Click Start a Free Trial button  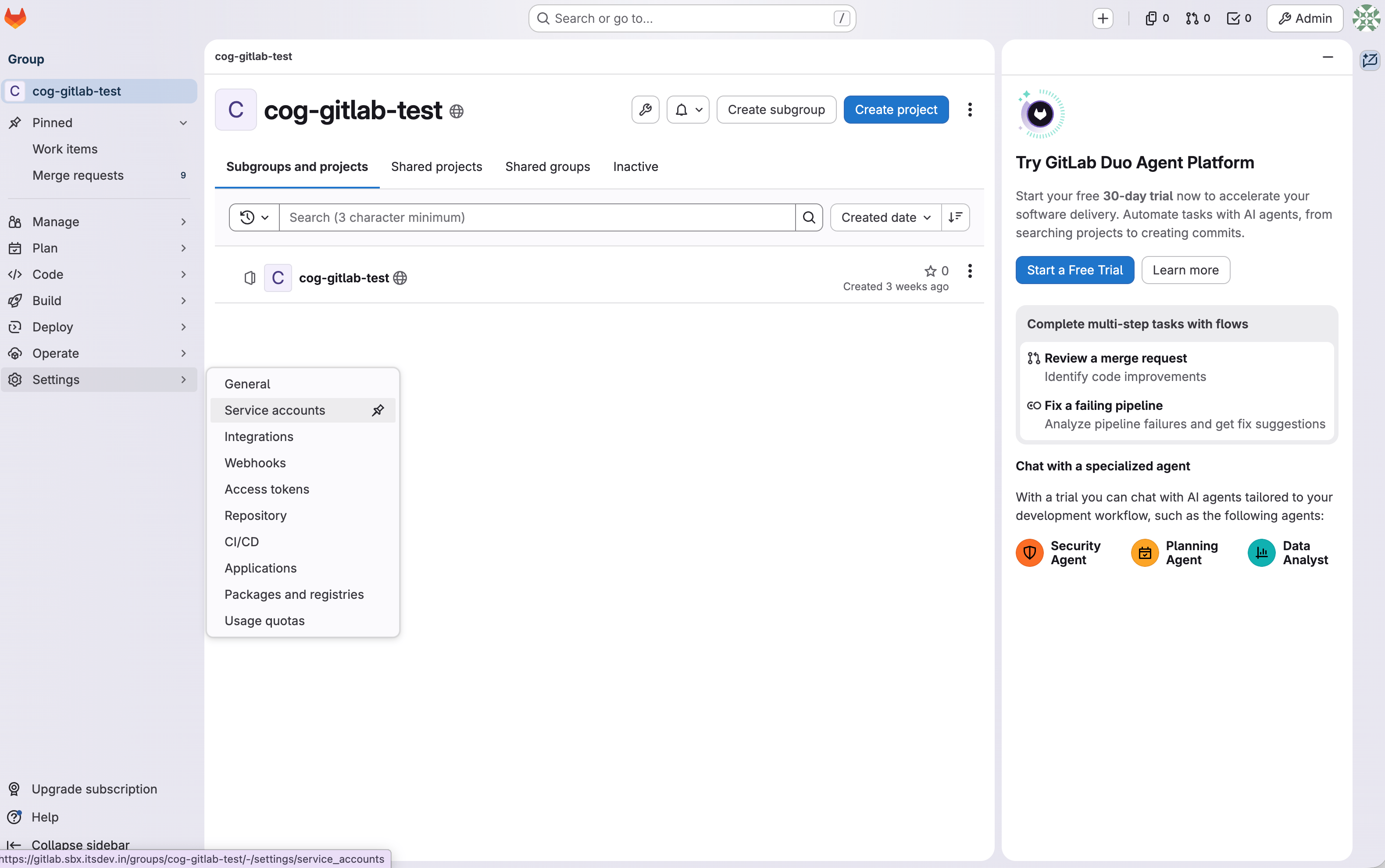1074,270
